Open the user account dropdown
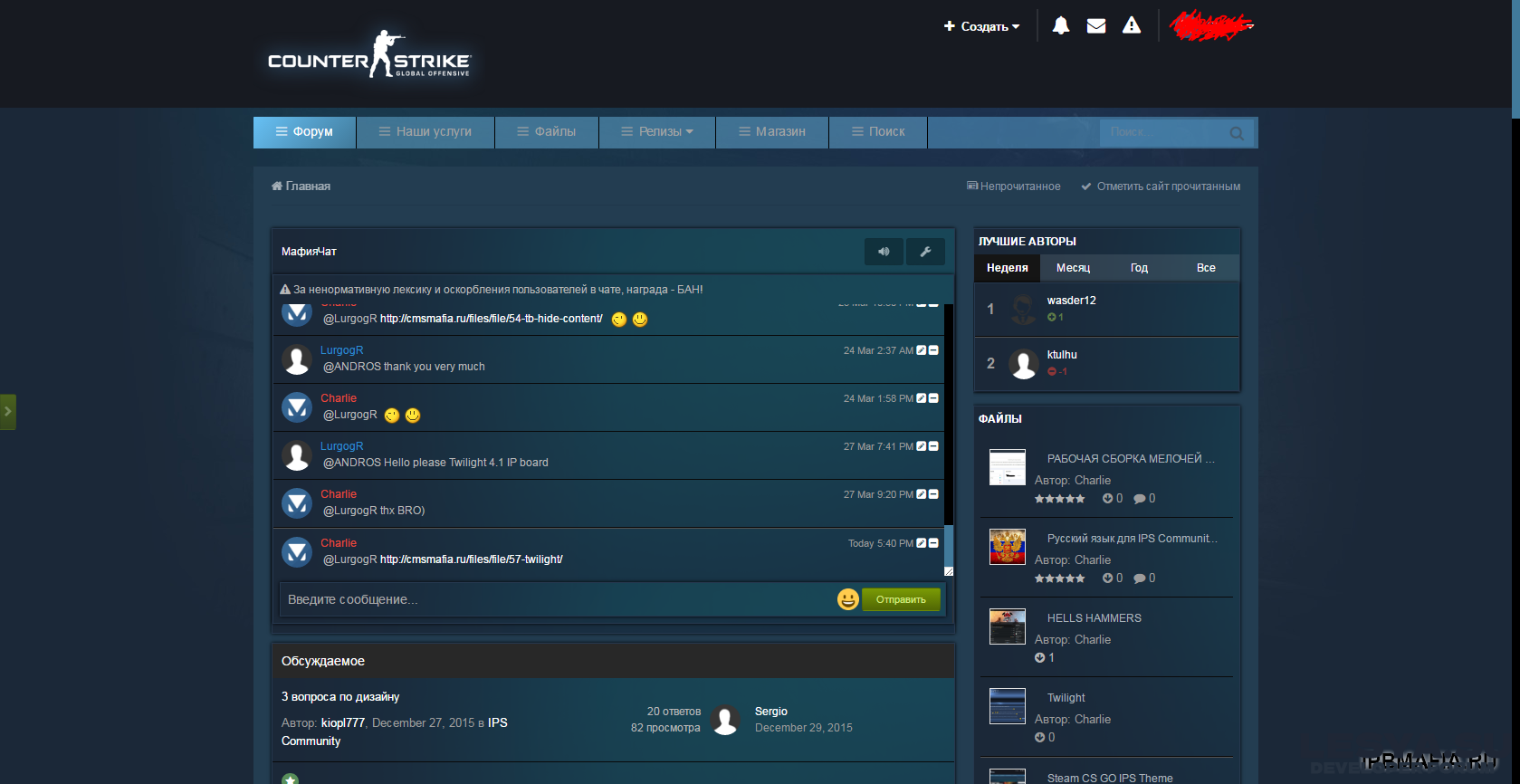1520x784 pixels. point(1211,25)
